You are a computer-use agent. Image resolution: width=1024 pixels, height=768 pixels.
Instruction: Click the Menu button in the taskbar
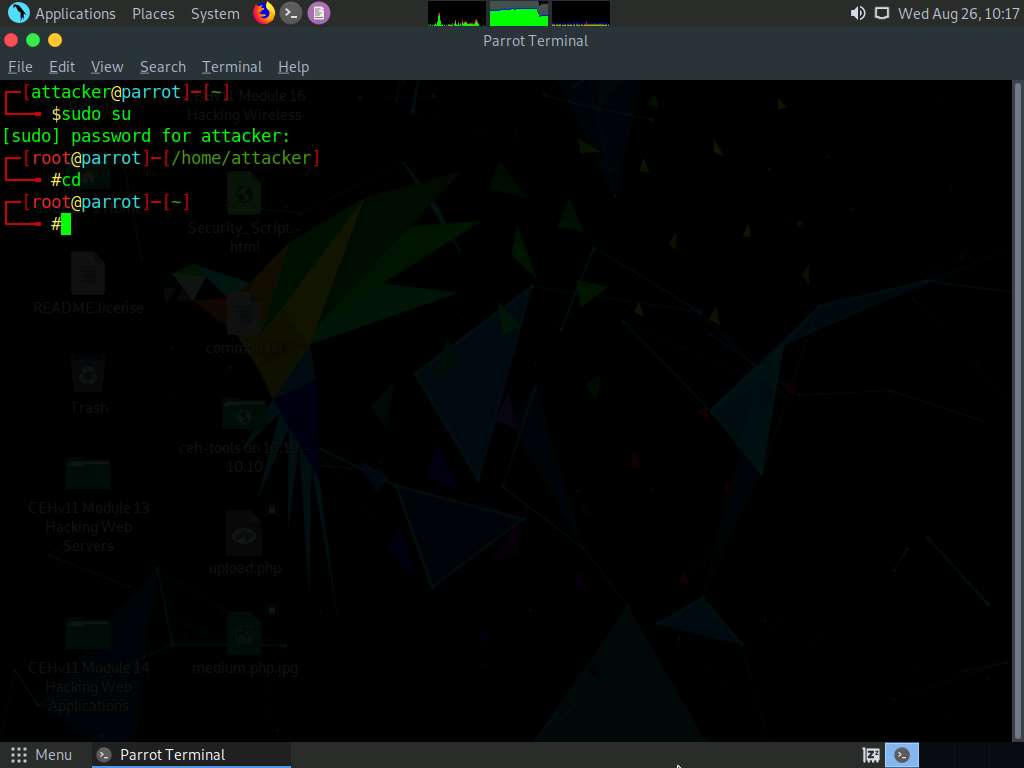click(x=42, y=754)
